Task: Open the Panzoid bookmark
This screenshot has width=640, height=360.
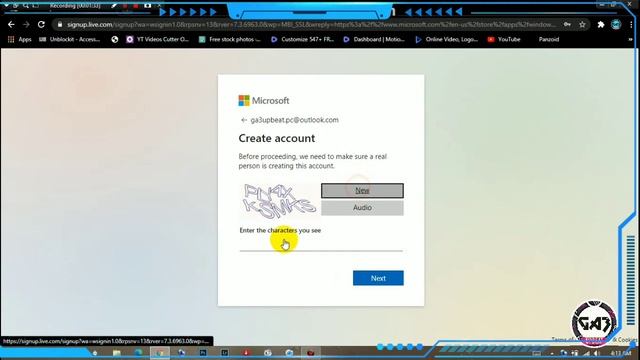Action: coord(549,40)
